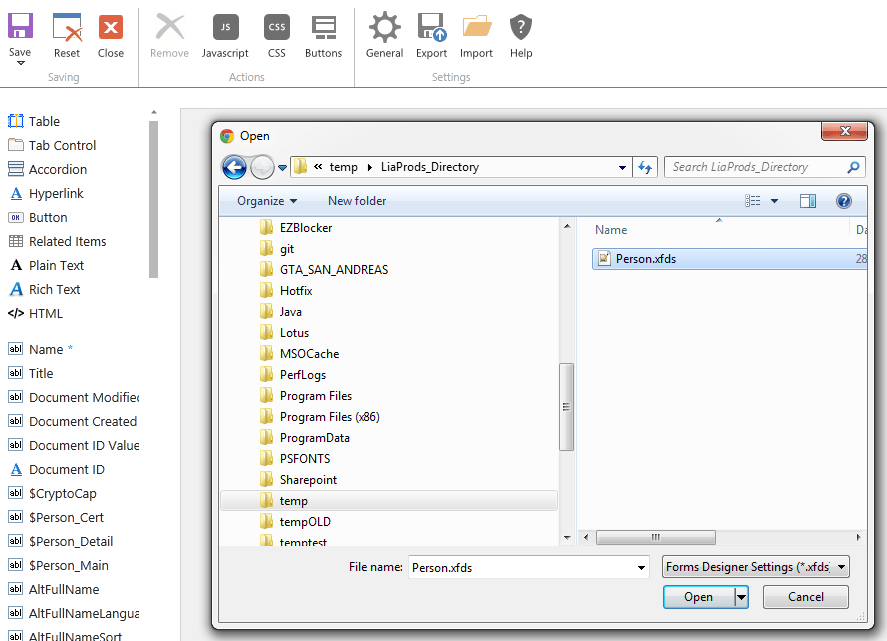Click the Open button

(699, 597)
